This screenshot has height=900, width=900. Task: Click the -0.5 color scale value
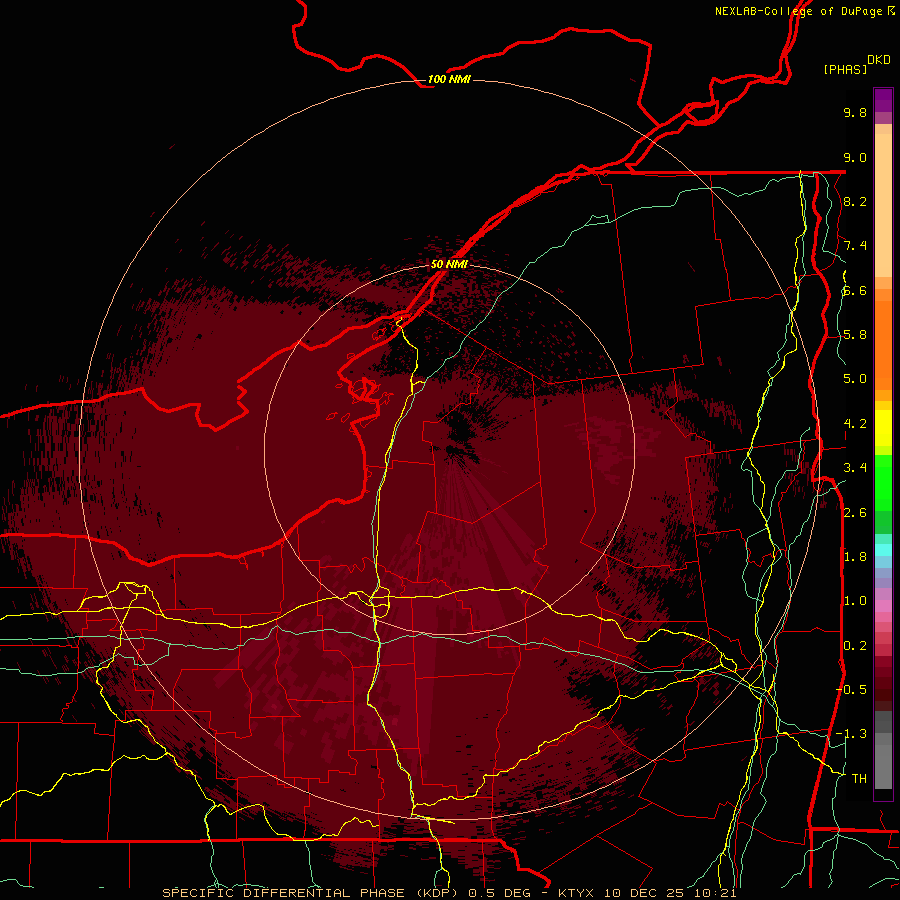pyautogui.click(x=851, y=689)
